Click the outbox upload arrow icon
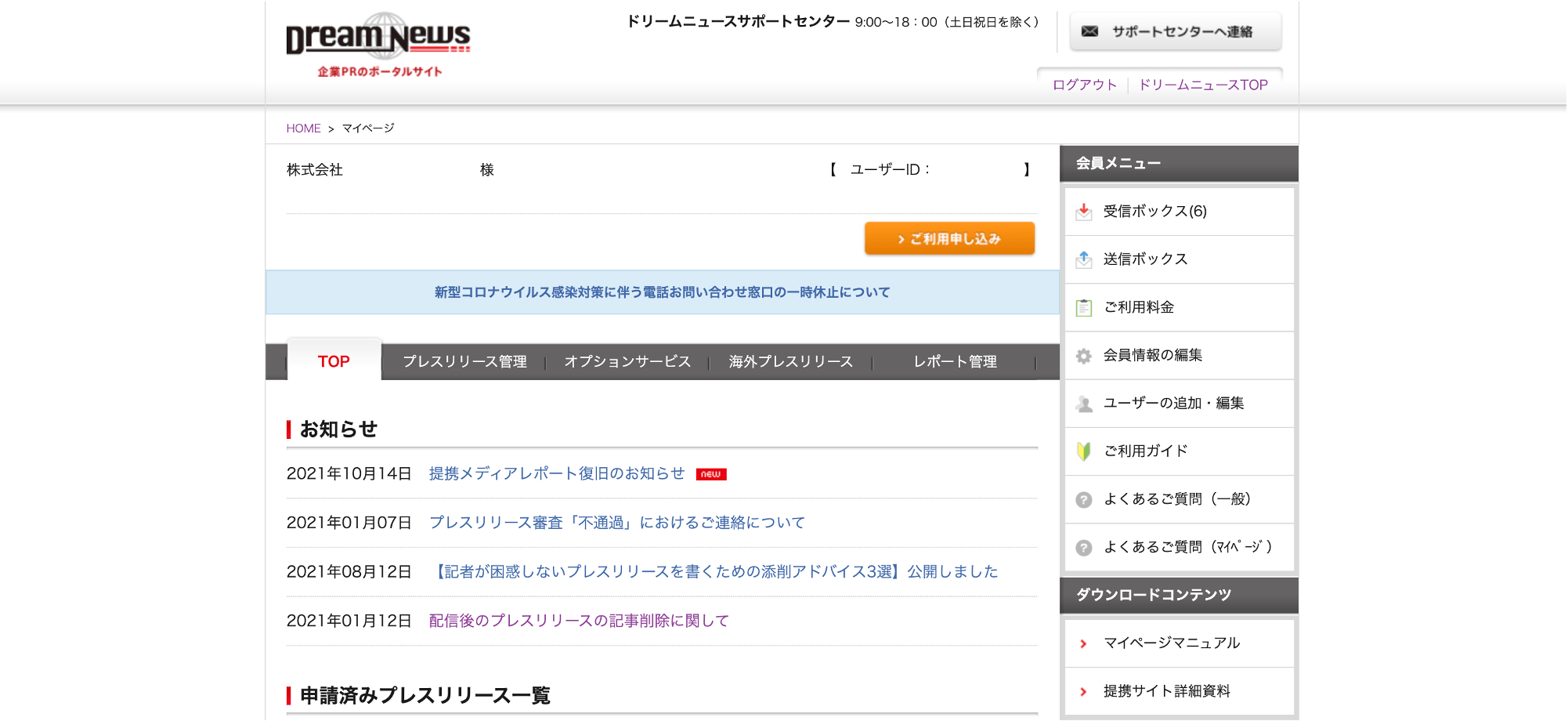 [x=1084, y=259]
